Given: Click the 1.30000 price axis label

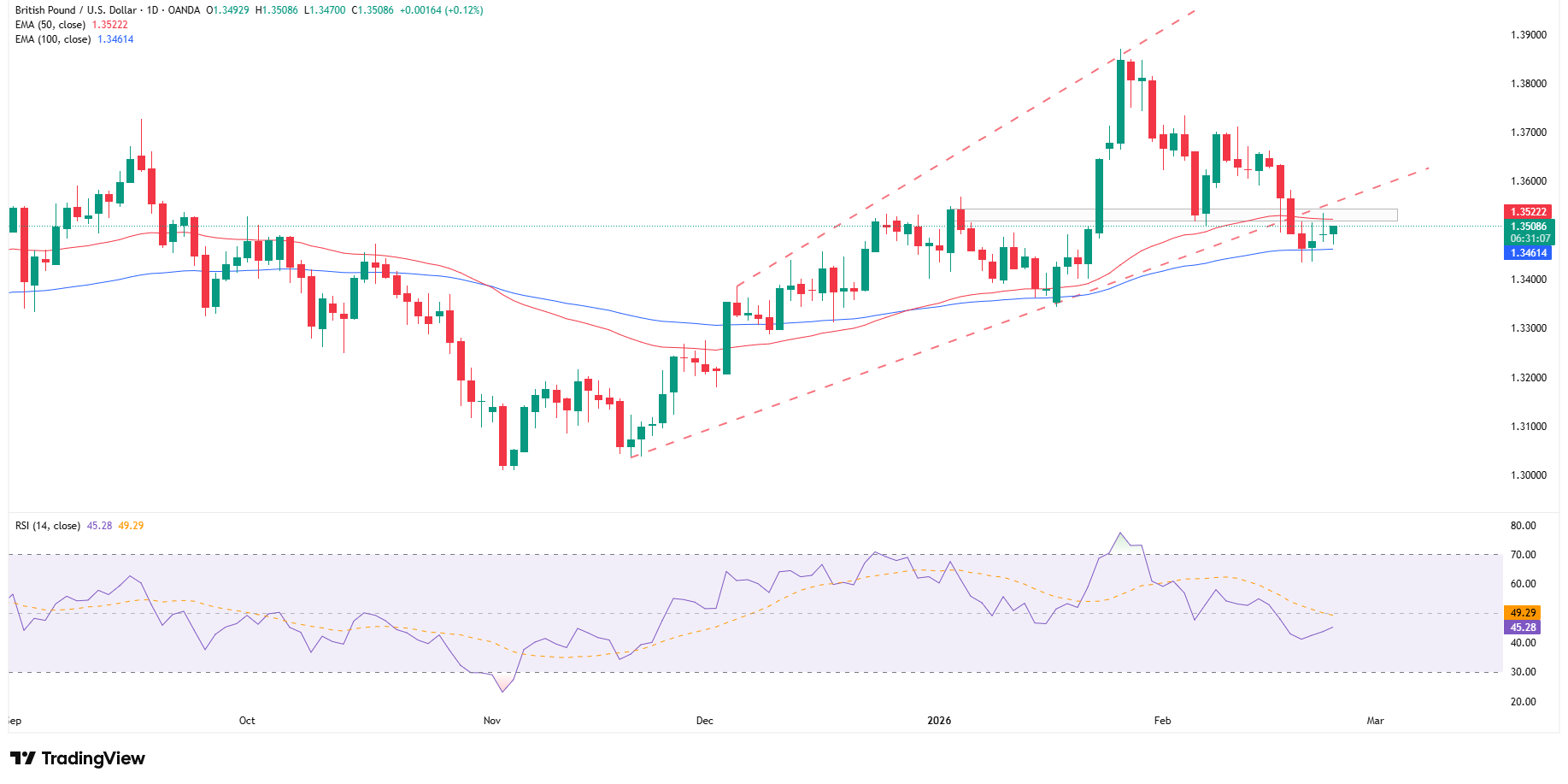Looking at the screenshot, I should coord(1528,475).
